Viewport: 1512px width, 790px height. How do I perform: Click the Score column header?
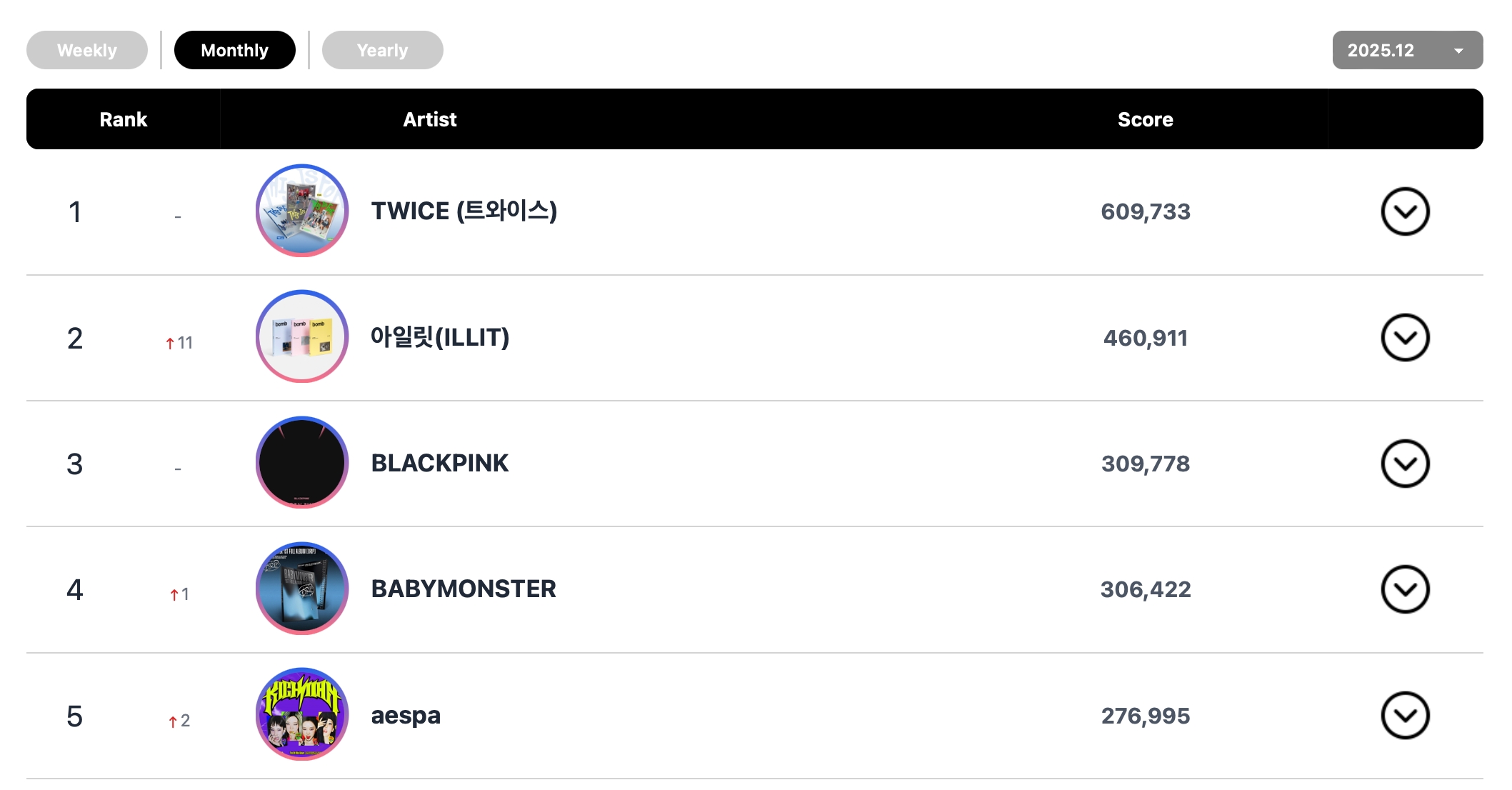tap(1145, 119)
